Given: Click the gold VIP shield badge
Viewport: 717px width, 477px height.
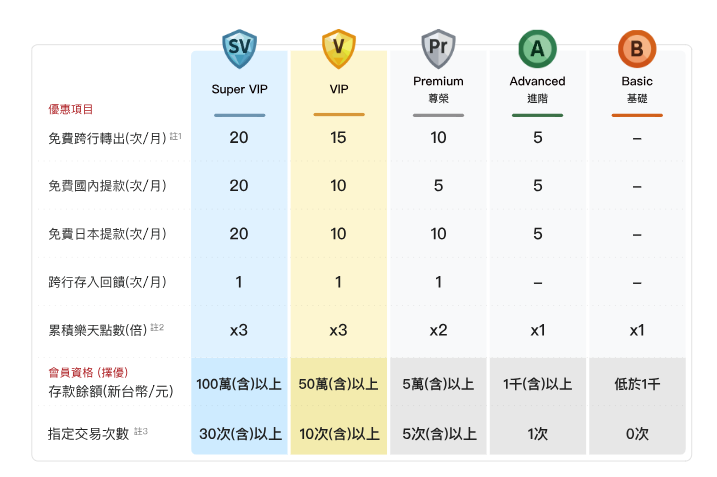Looking at the screenshot, I should pos(338,48).
